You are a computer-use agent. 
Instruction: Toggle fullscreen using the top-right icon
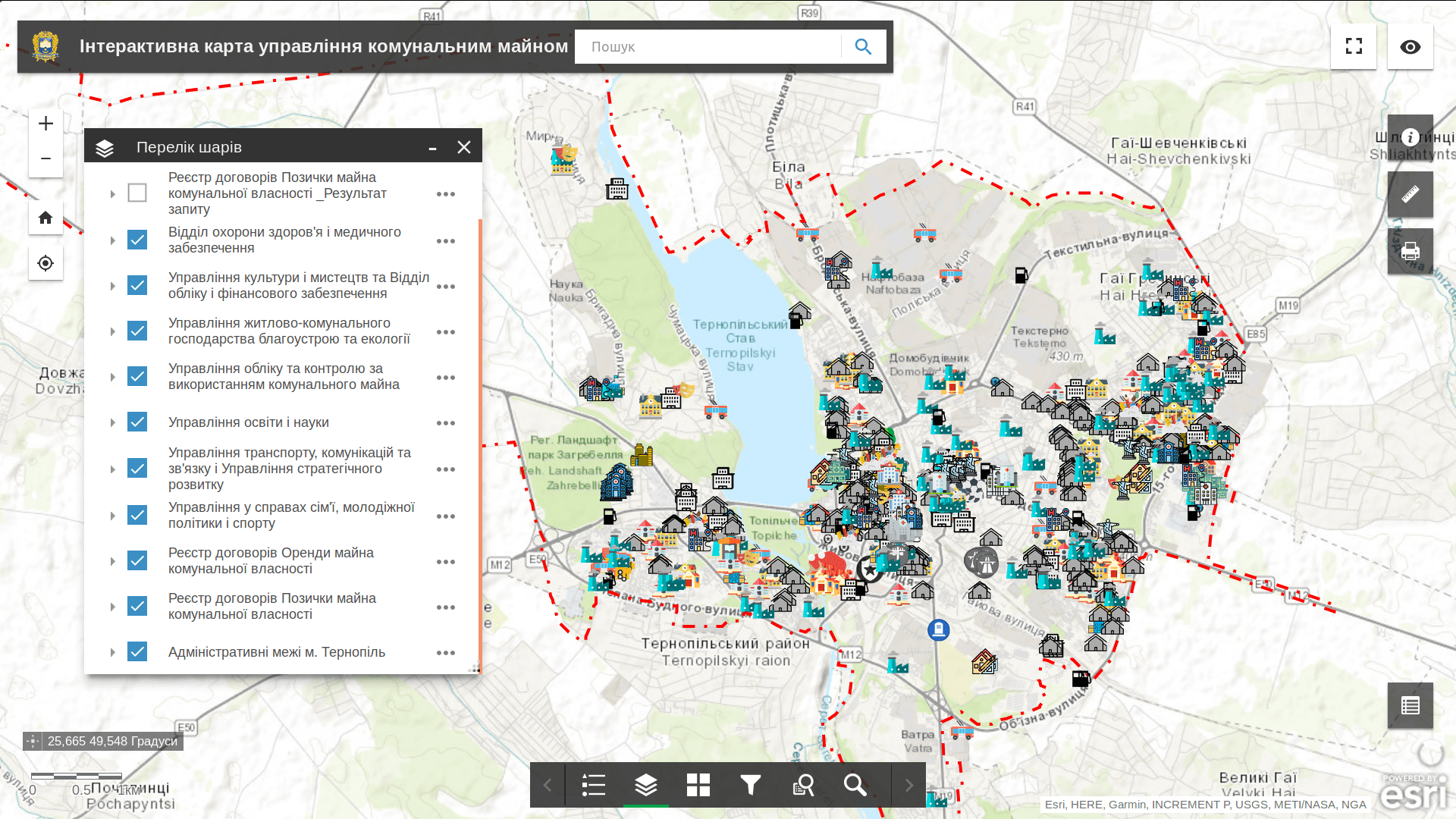[1353, 46]
